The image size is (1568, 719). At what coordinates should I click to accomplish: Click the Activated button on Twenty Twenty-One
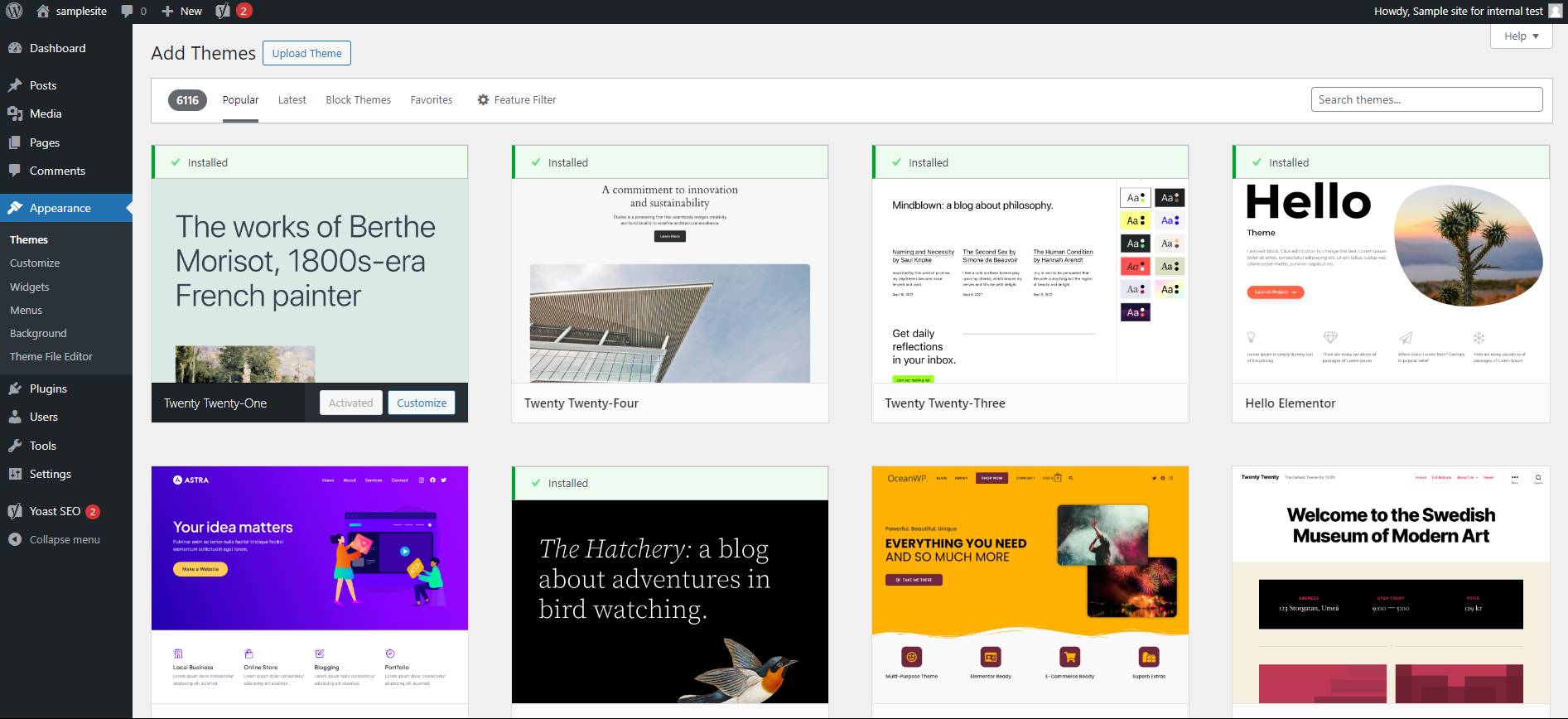coord(351,403)
